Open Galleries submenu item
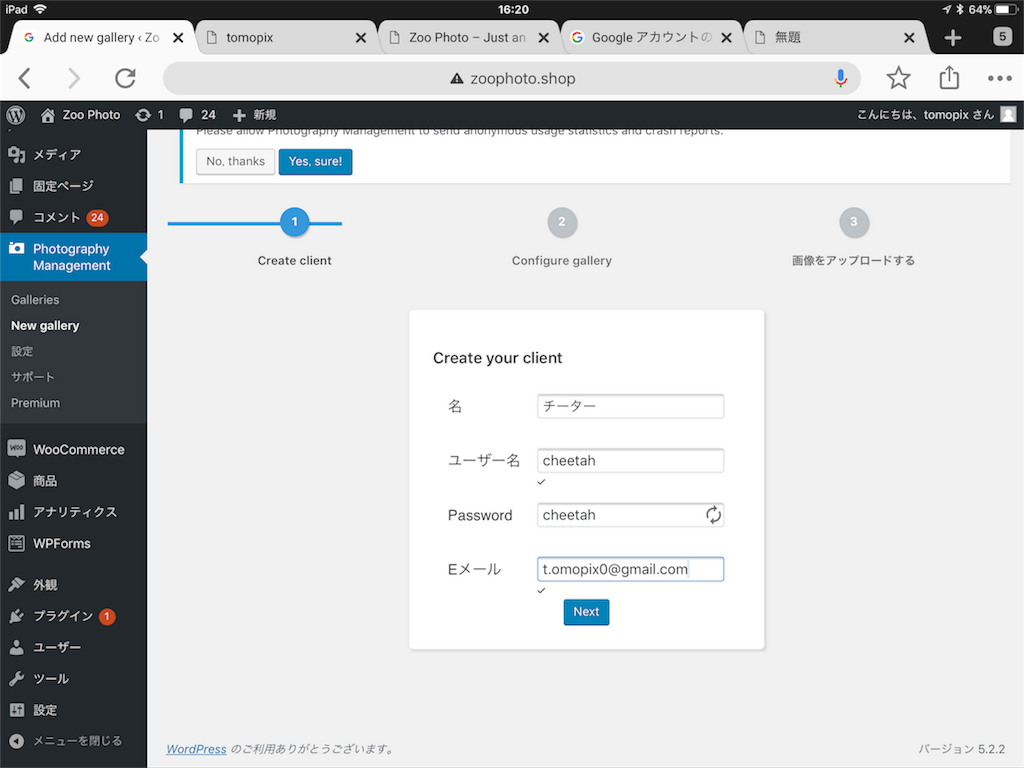The image size is (1024, 768). tap(35, 300)
